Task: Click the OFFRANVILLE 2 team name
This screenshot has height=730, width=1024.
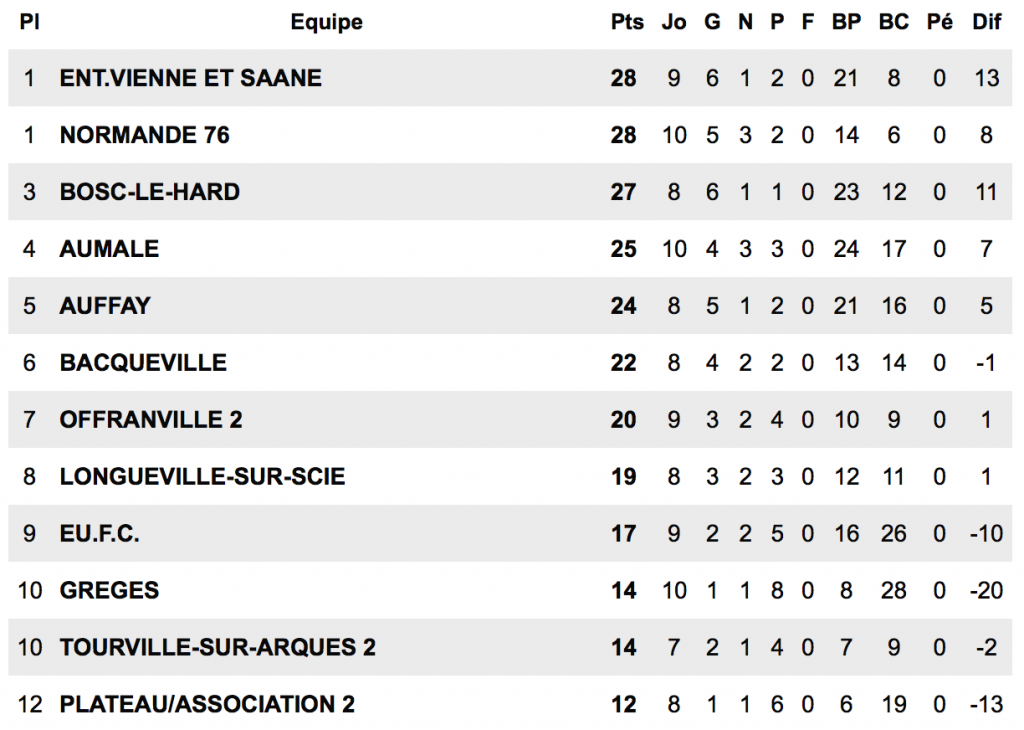Action: coord(151,420)
